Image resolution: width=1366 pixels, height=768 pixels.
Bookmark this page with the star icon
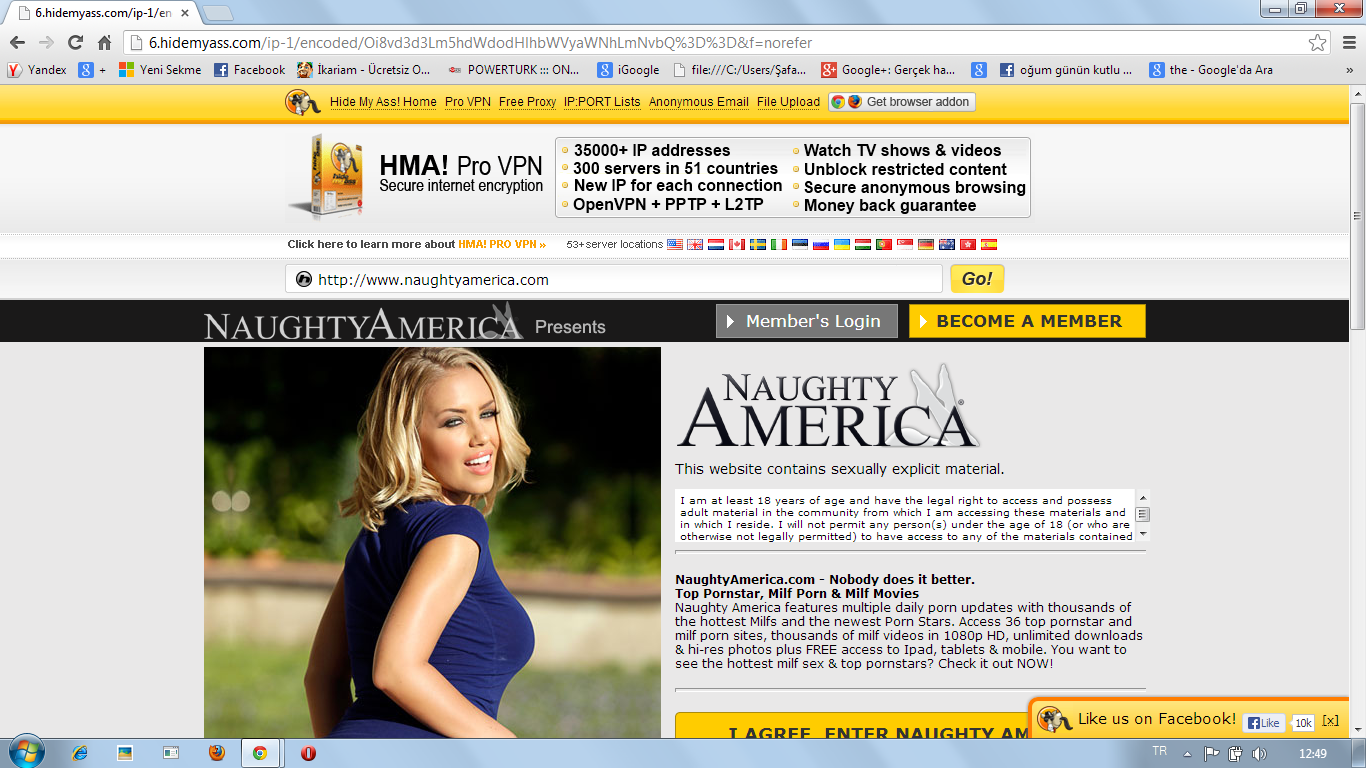[1318, 43]
